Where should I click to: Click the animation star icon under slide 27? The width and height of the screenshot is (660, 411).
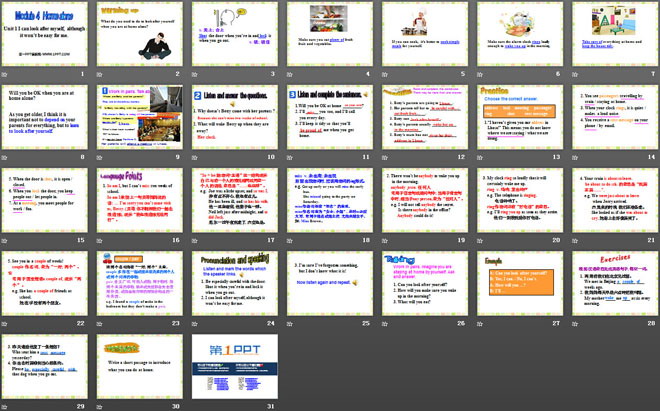click(480, 324)
